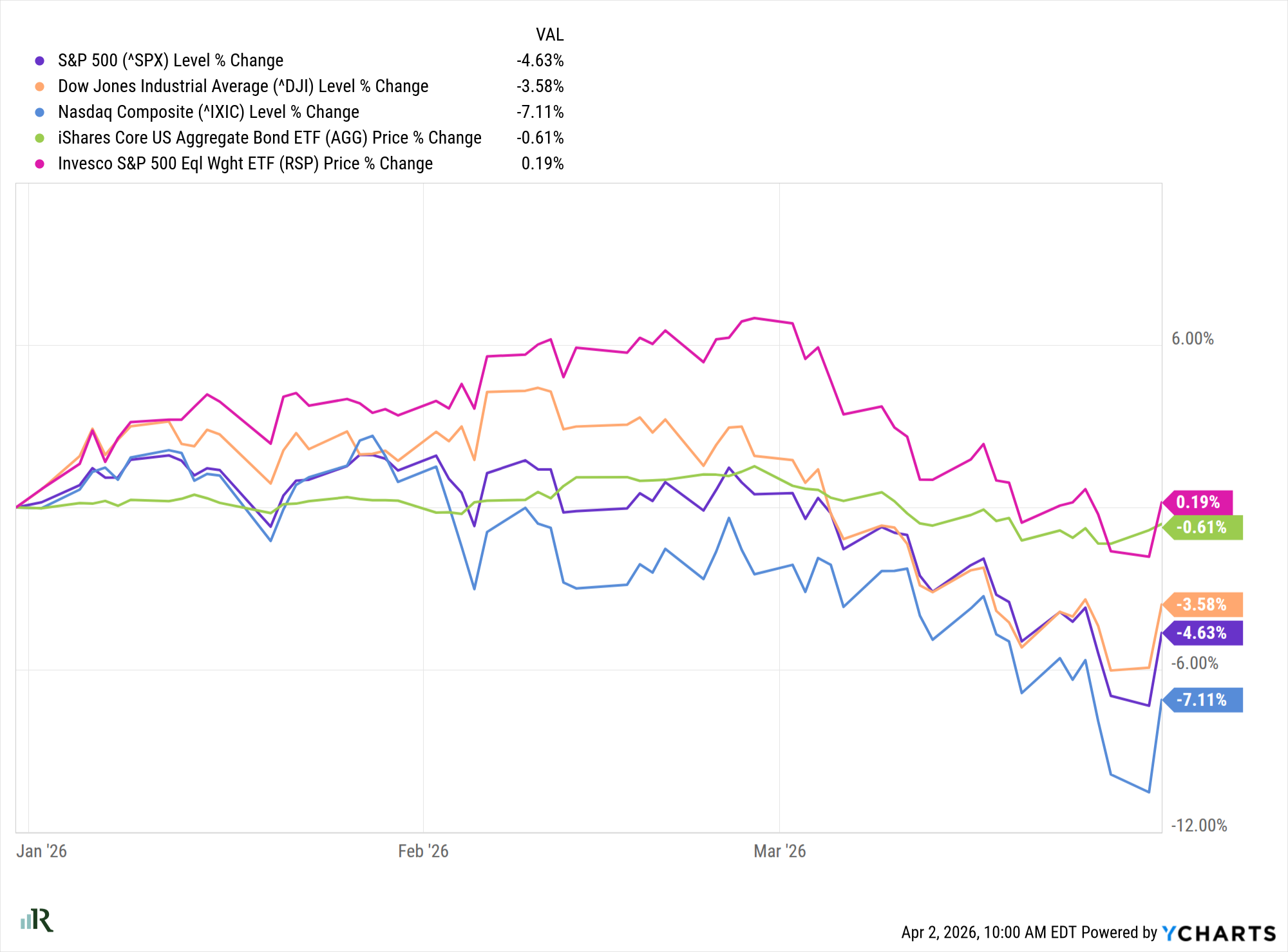Click the orange Dow Jones legend dot
Viewport: 1288px width, 952px height.
(40, 86)
